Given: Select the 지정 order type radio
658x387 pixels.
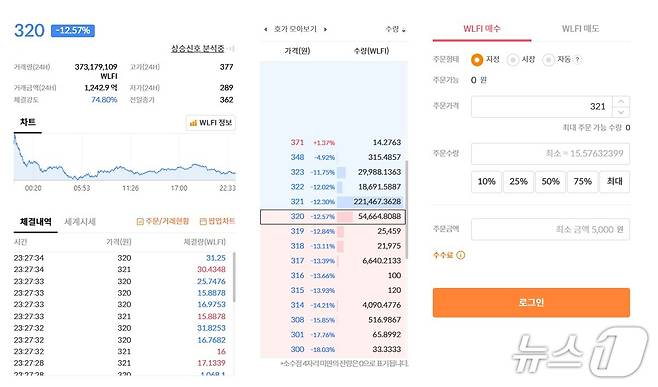Looking at the screenshot, I should coord(477,60).
